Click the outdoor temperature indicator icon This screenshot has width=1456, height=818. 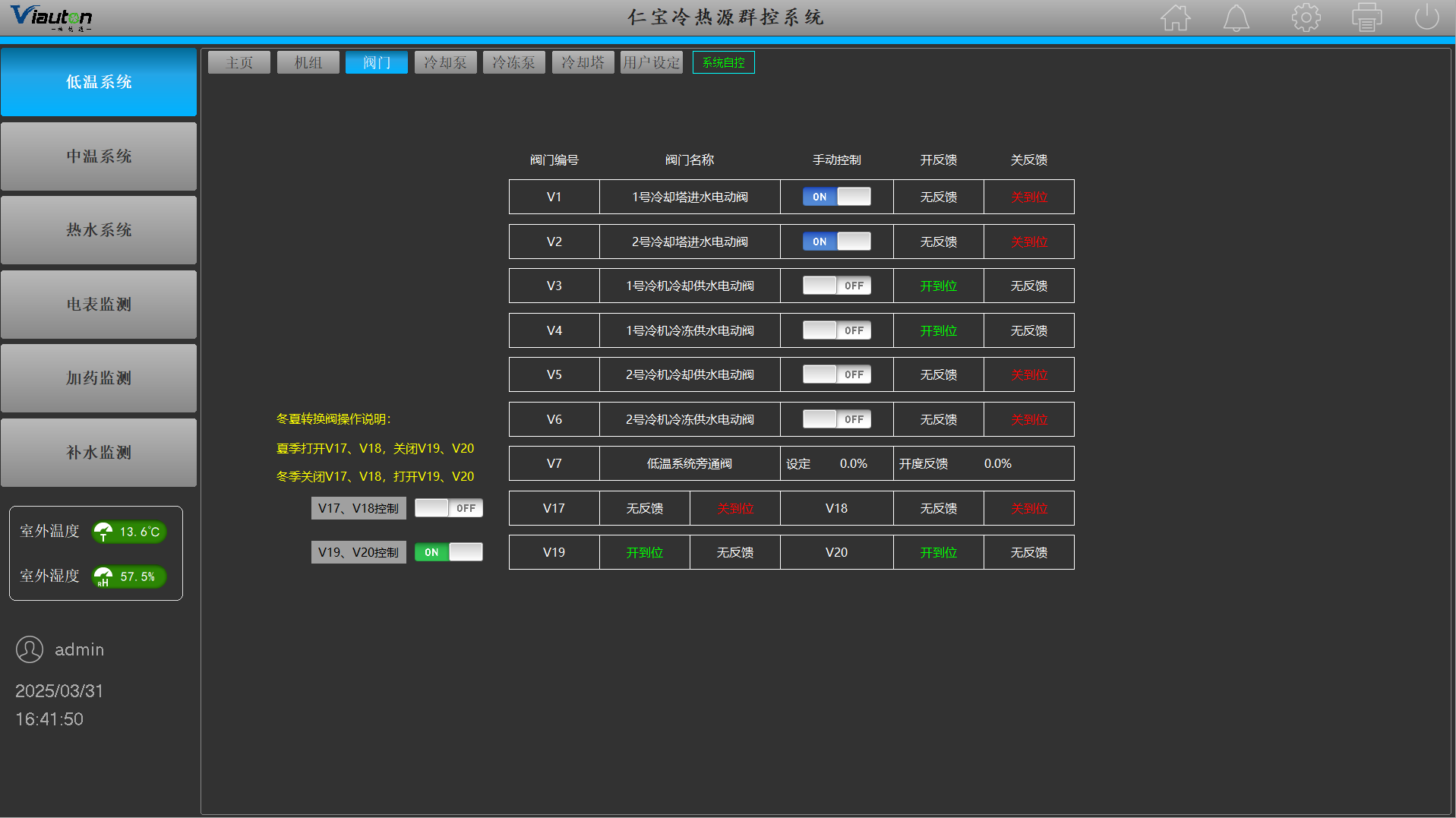tap(103, 532)
